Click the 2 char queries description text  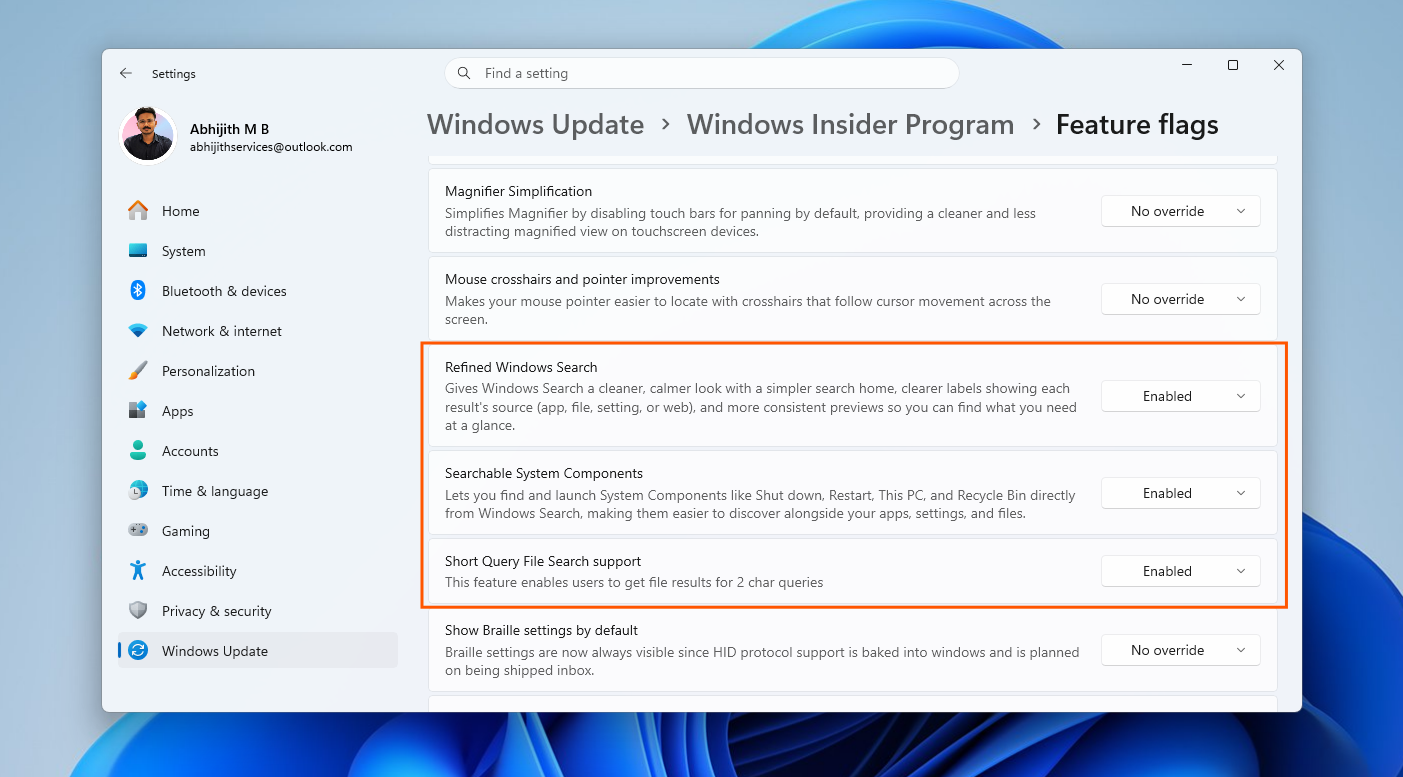(634, 582)
